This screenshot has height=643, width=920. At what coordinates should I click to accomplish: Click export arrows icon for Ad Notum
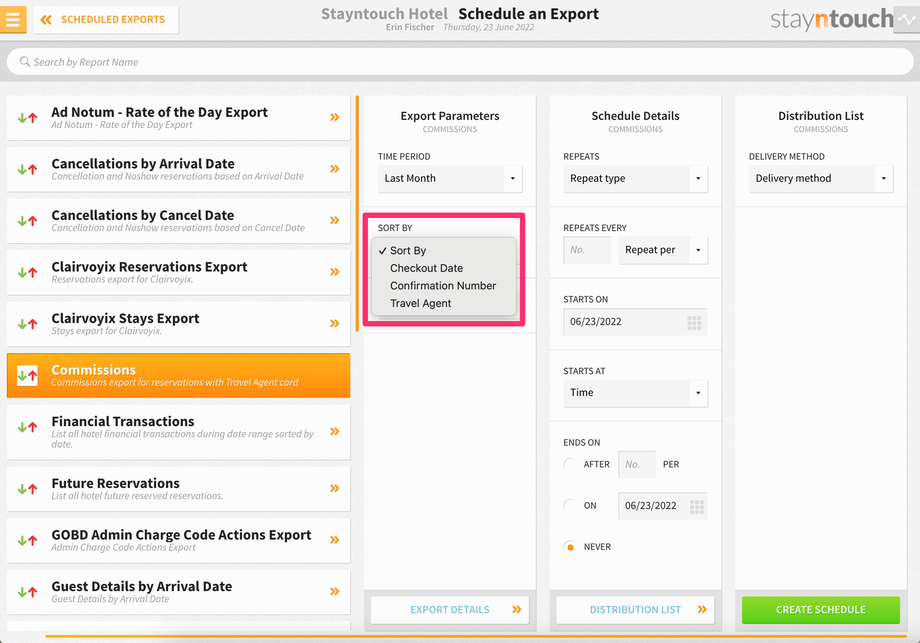click(x=27, y=118)
